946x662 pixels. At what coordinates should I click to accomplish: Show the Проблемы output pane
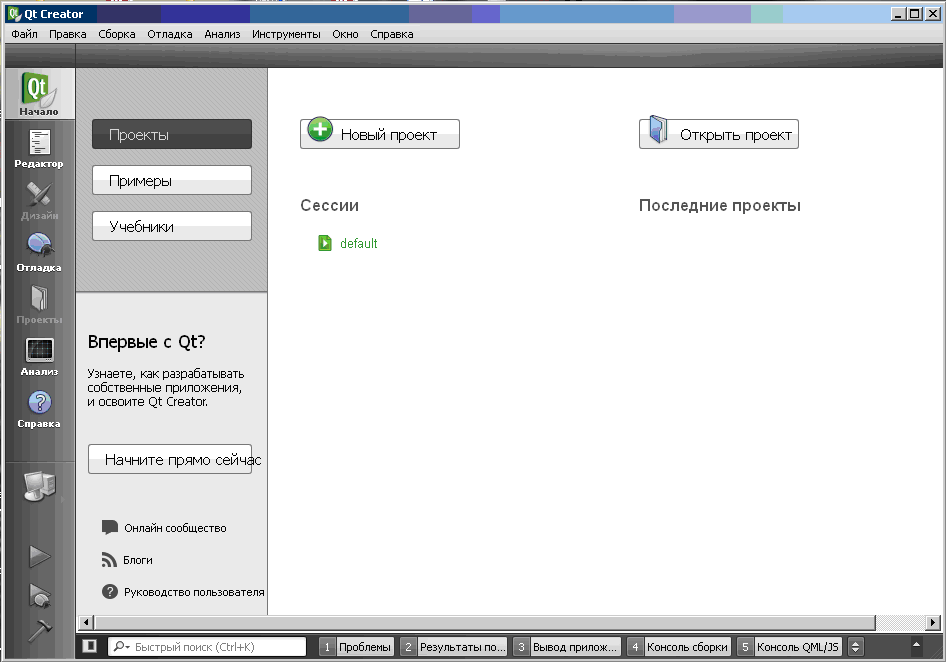pos(357,647)
